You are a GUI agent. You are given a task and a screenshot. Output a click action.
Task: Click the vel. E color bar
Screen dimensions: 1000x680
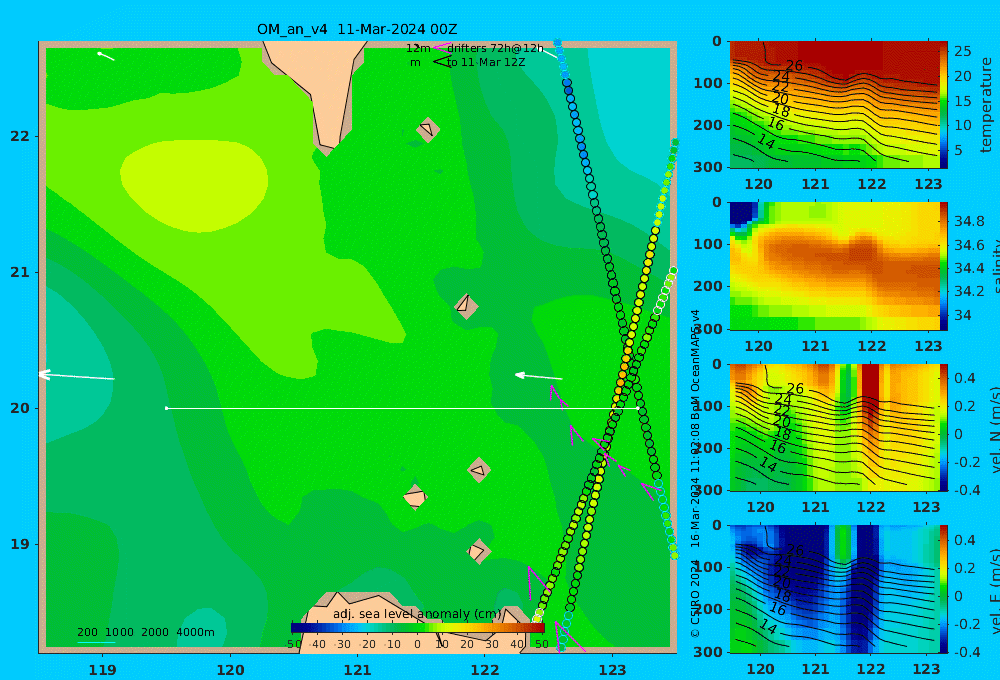click(944, 589)
